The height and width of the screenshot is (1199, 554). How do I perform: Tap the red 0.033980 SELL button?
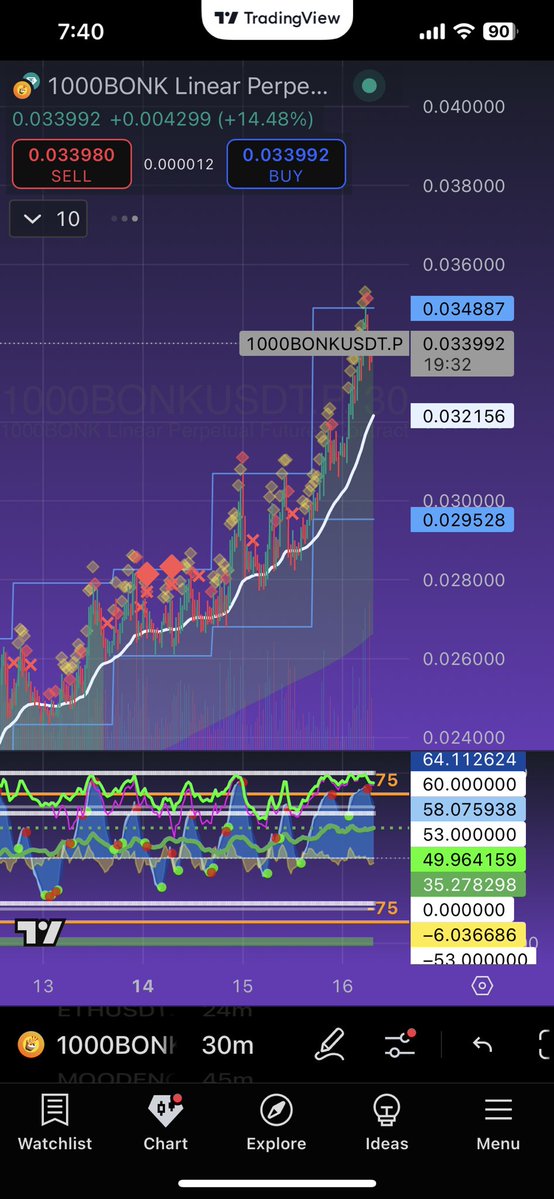pos(72,164)
